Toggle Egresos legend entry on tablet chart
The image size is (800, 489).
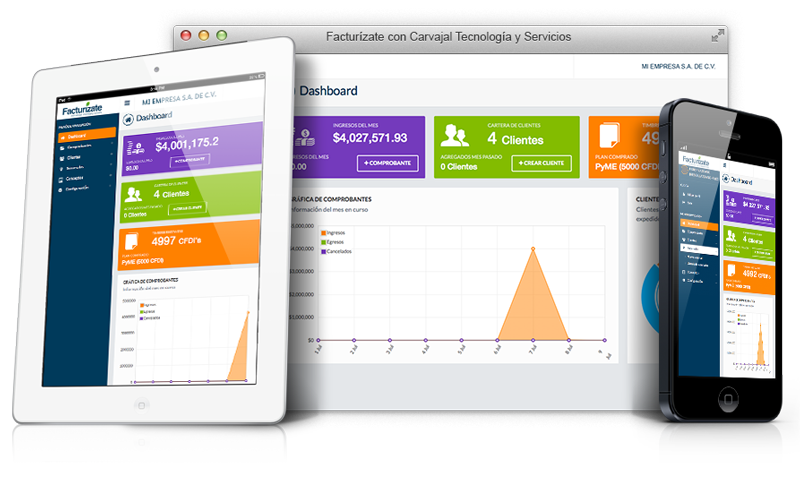[x=147, y=311]
